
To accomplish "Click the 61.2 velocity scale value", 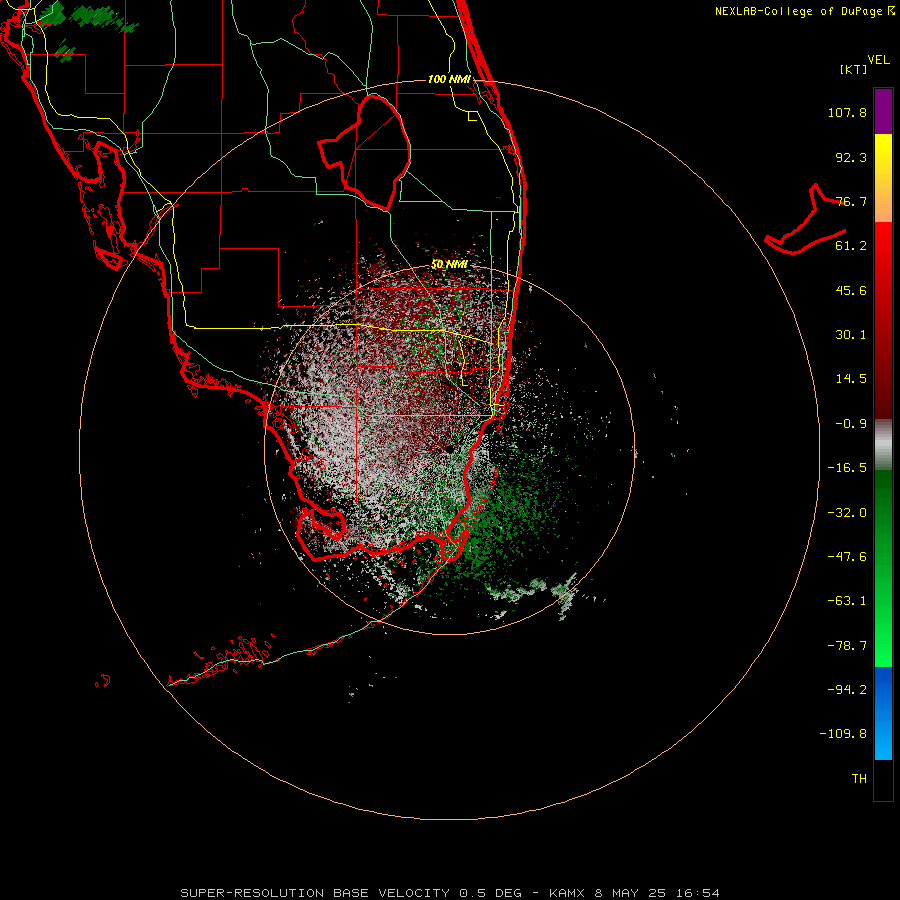I will click(x=851, y=246).
